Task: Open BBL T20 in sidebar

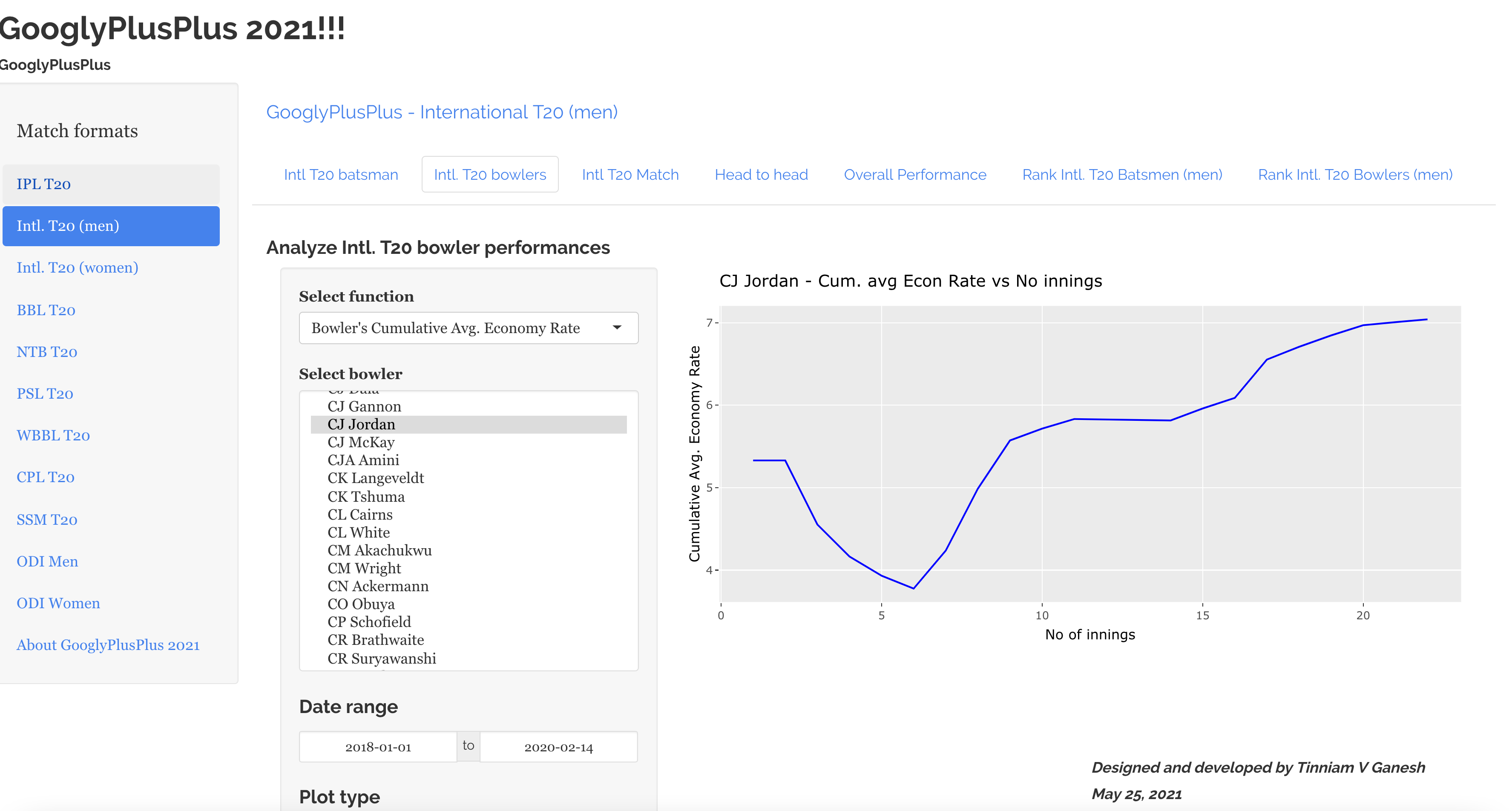Action: coord(46,310)
